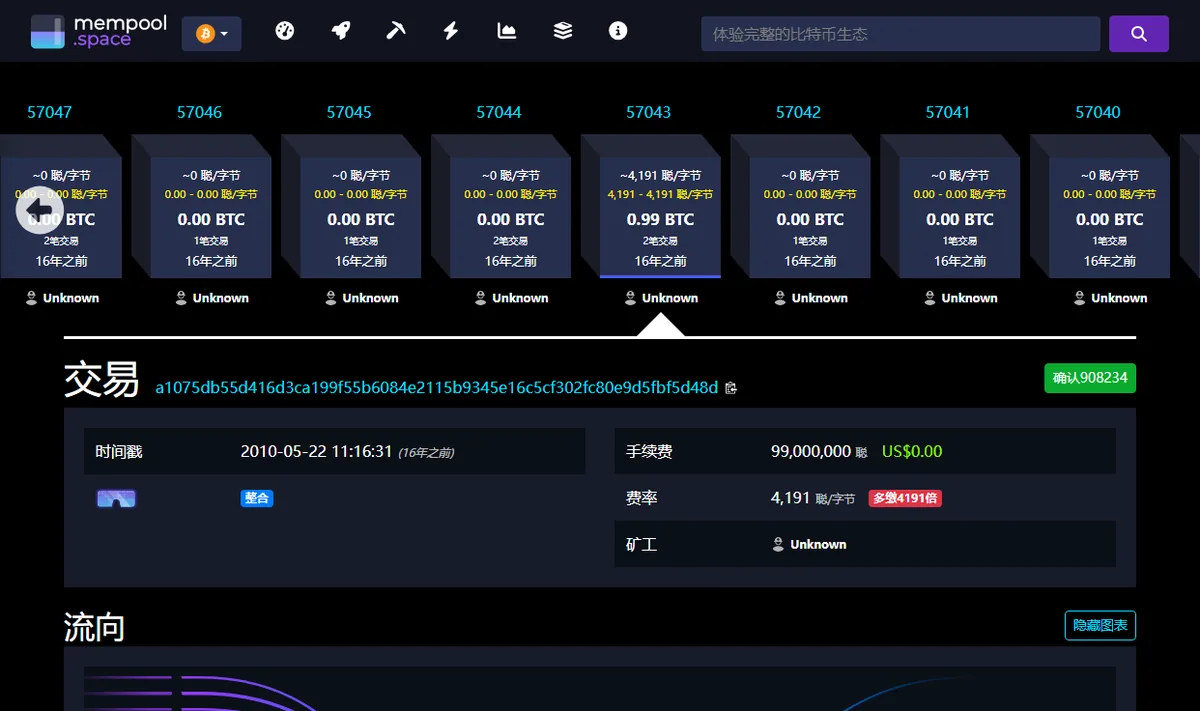Open block height 57044 link
Viewport: 1200px width, 711px height.
click(x=499, y=112)
